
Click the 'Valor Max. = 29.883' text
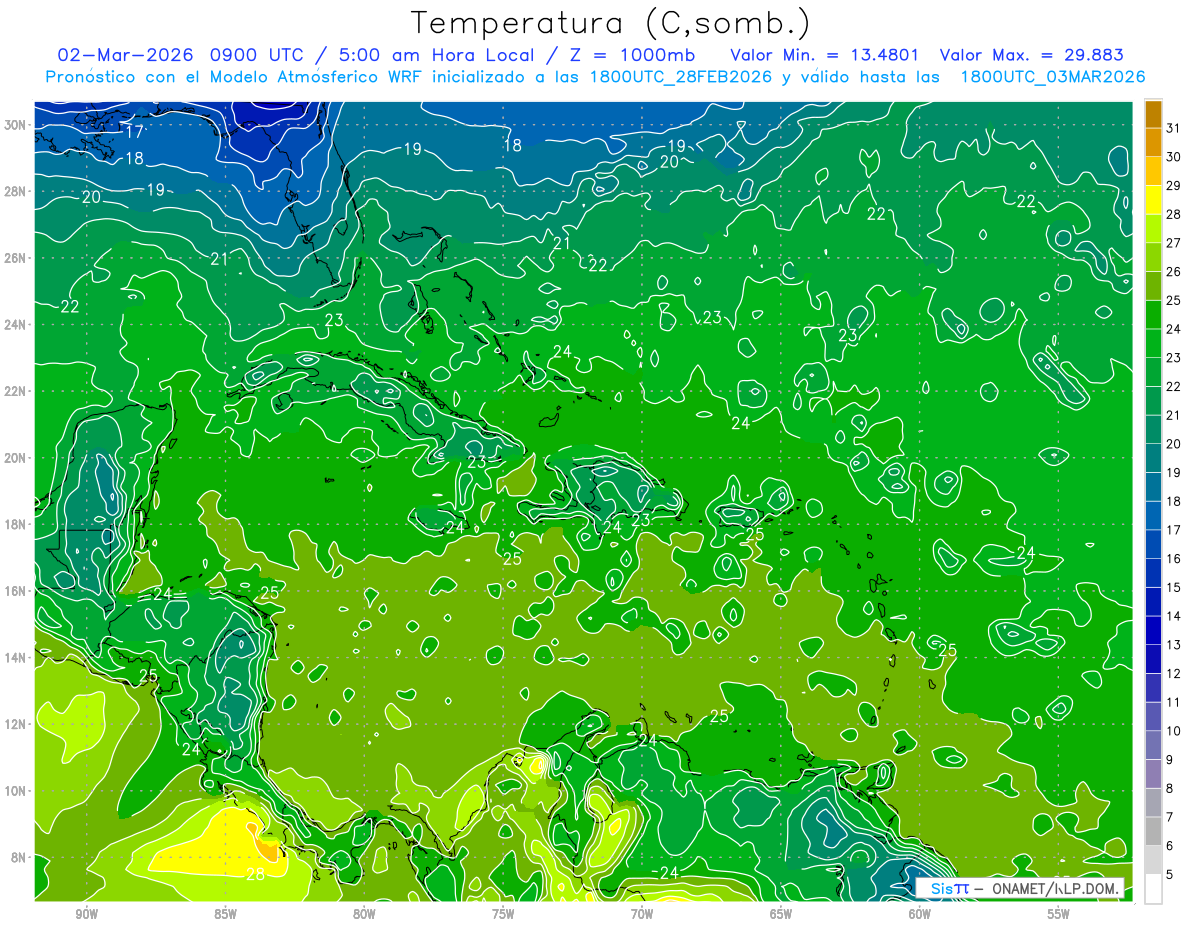tap(1031, 55)
